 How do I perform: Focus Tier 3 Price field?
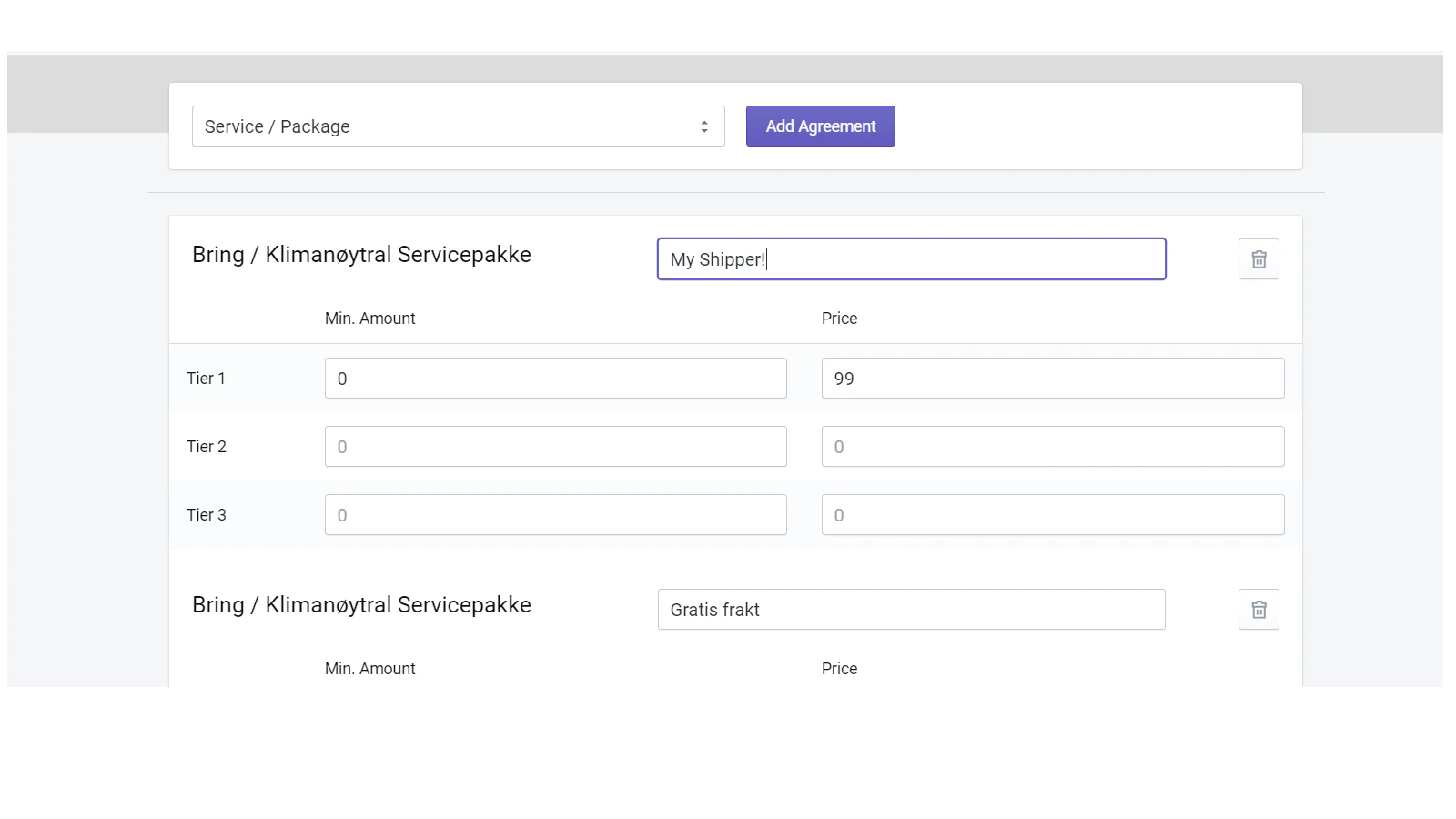(x=1053, y=515)
